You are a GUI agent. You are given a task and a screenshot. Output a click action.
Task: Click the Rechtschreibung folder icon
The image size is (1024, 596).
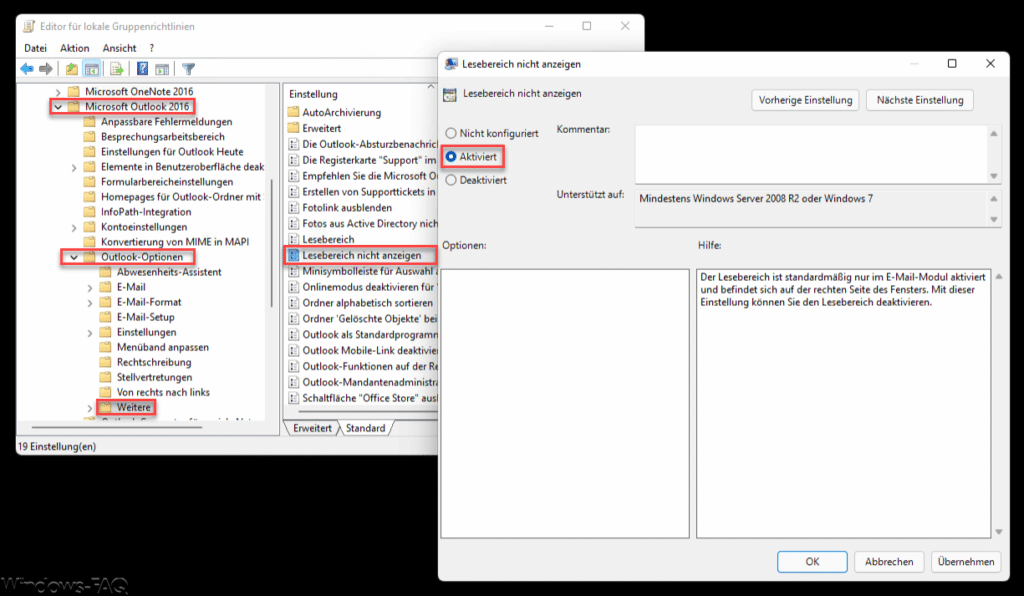(x=105, y=362)
